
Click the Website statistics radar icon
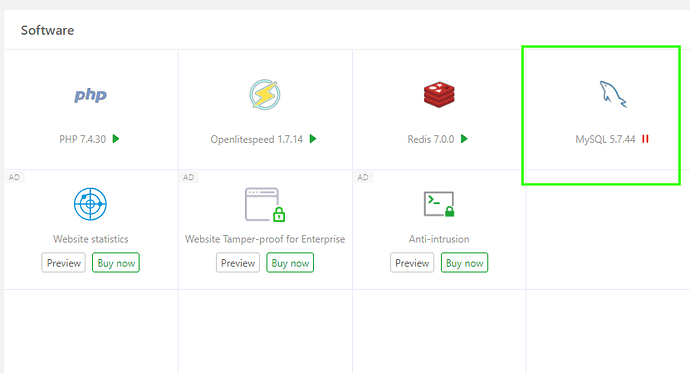(90, 204)
